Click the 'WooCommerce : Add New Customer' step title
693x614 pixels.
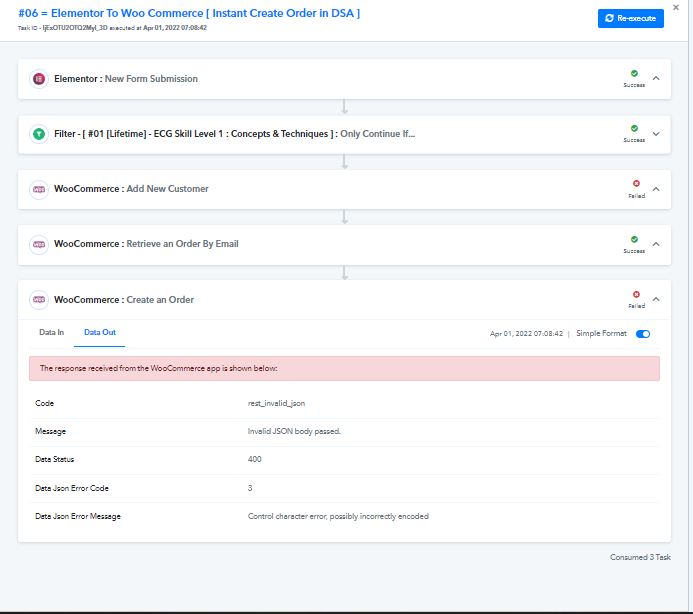[131, 189]
